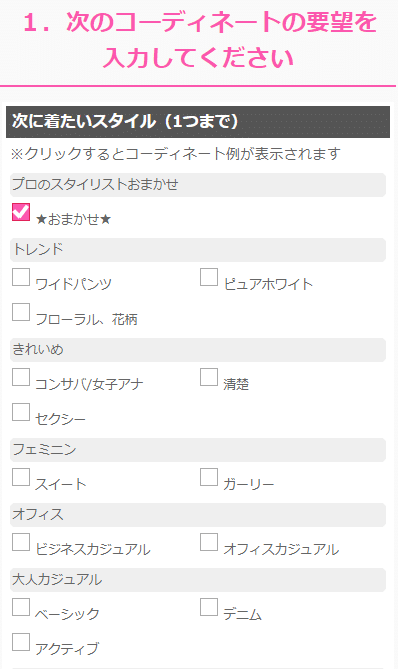Select the ピュアホワイト checkbox
398x669 pixels.
(209, 277)
